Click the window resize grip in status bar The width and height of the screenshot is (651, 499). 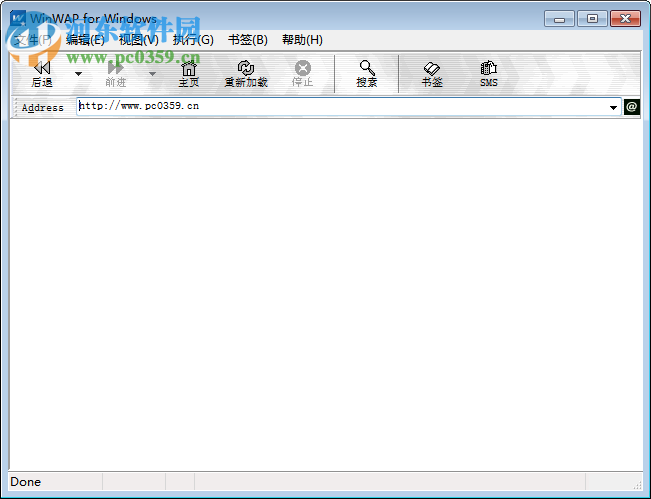click(637, 484)
